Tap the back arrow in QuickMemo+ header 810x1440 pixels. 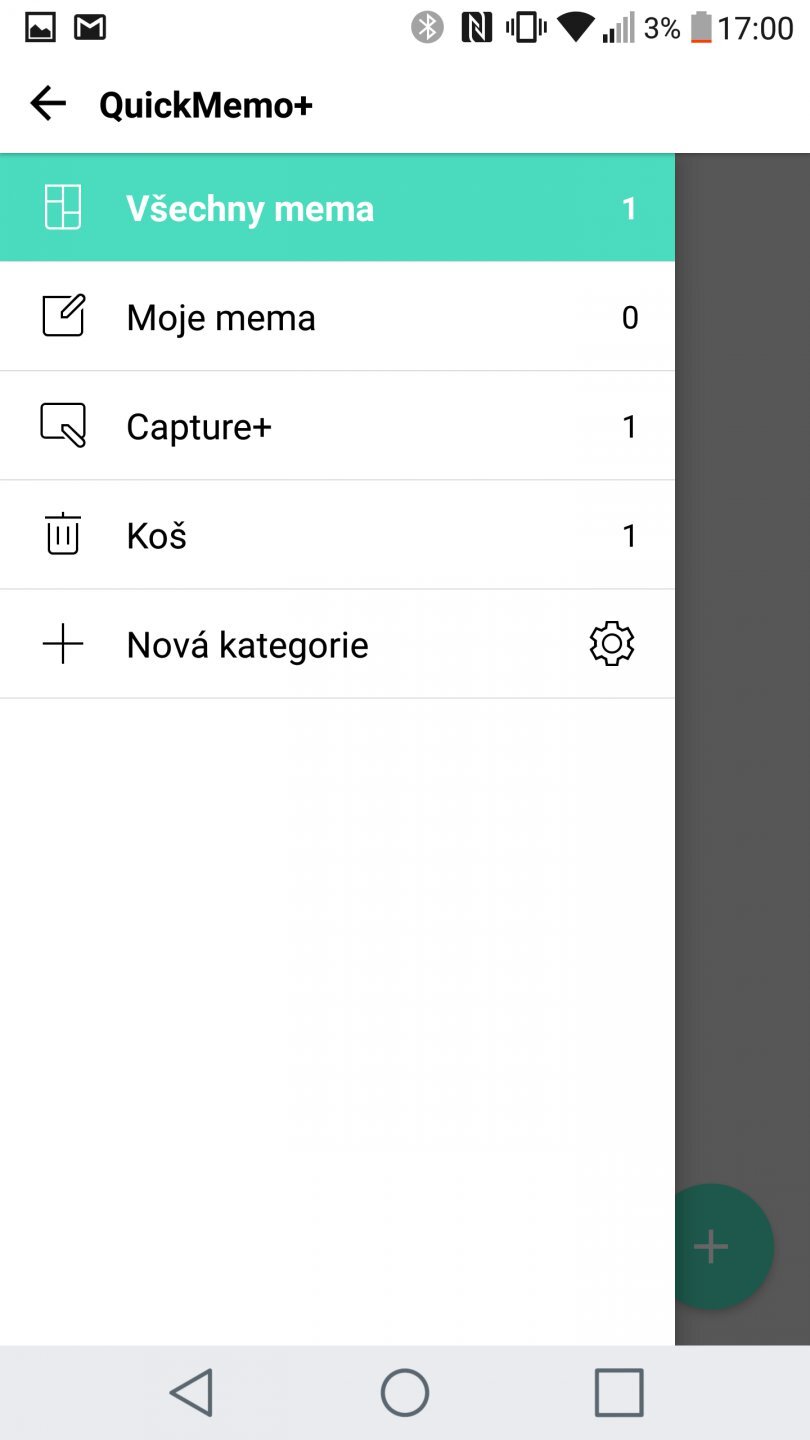pyautogui.click(x=47, y=103)
